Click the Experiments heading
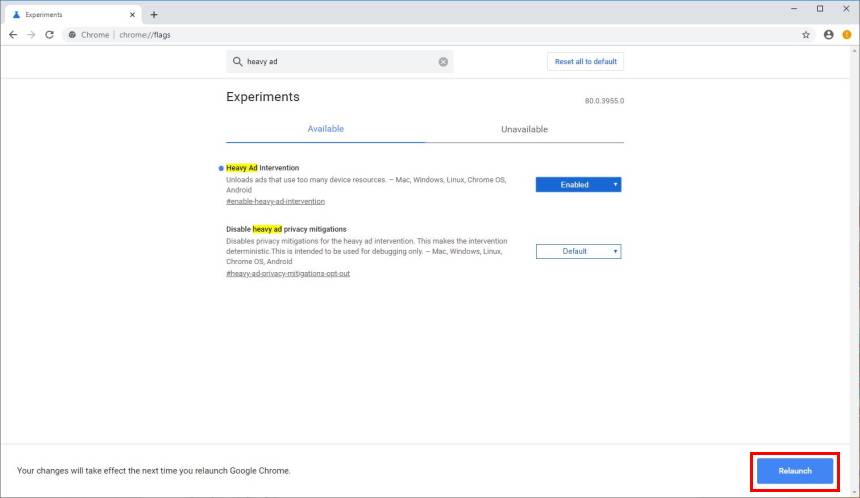Screen dimensions: 860x498 [263, 97]
